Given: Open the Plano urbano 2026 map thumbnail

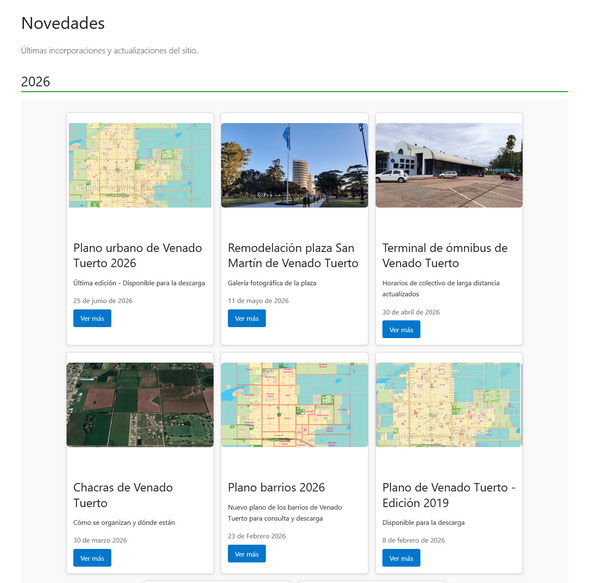Looking at the screenshot, I should [x=140, y=165].
